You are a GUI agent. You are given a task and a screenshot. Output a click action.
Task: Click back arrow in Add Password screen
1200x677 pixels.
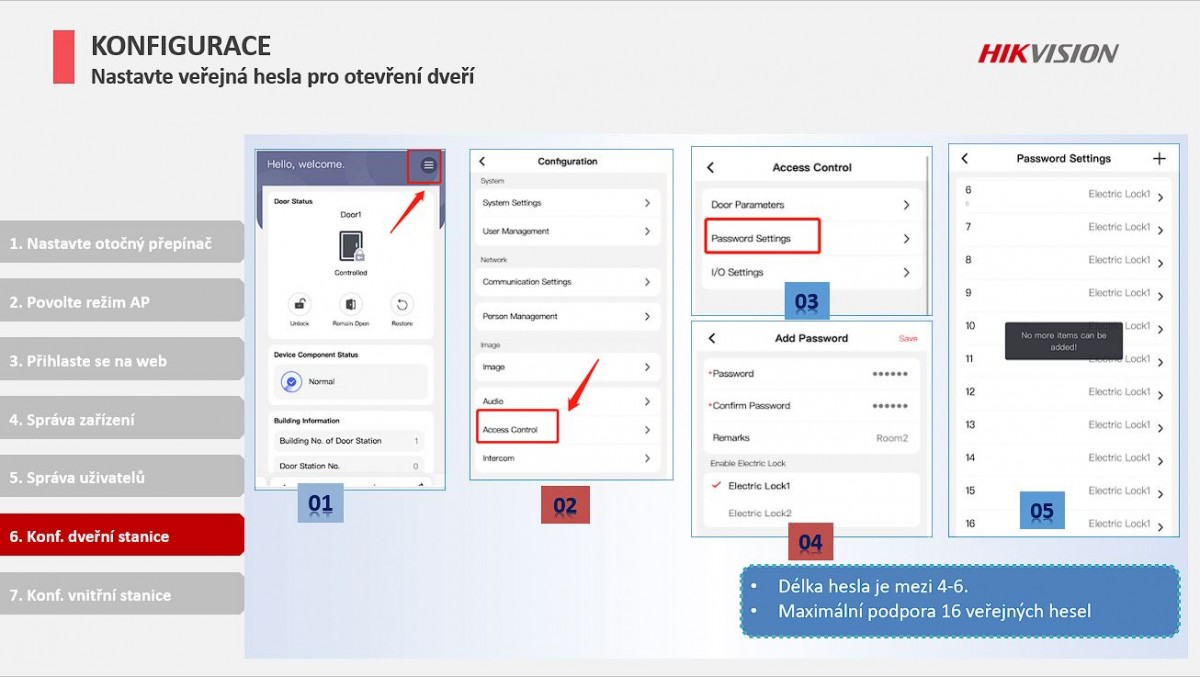pyautogui.click(x=711, y=339)
